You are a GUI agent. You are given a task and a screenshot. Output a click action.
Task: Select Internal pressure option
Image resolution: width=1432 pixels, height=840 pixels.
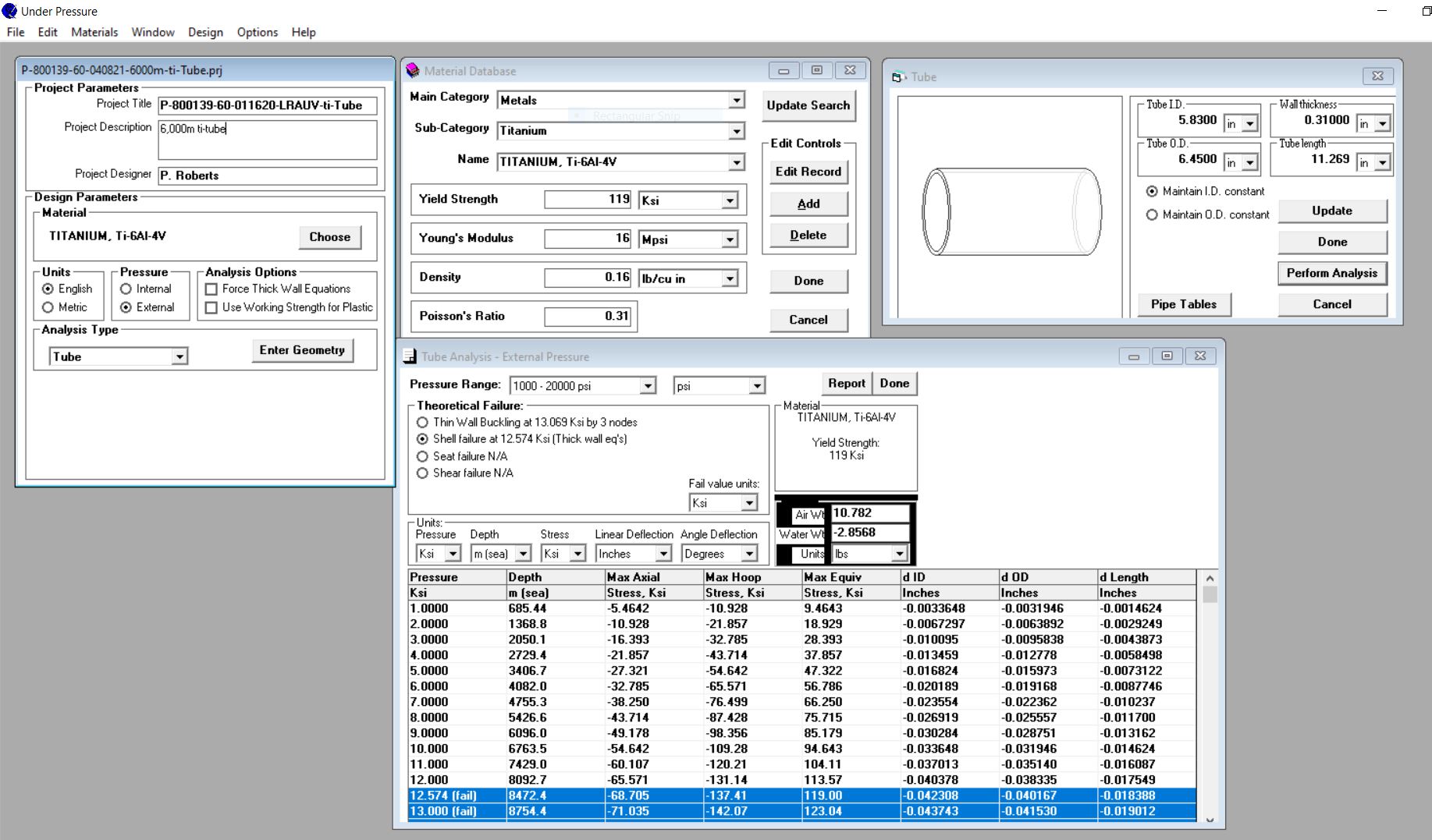click(x=126, y=289)
